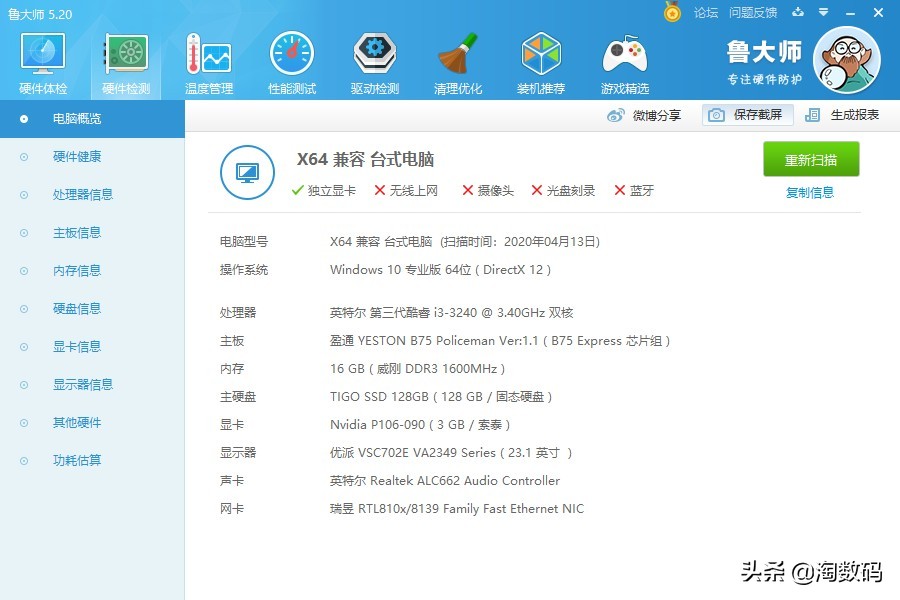Open the 硬件体检 hardware checkup tool
Screen dimensions: 900x600
point(41,60)
